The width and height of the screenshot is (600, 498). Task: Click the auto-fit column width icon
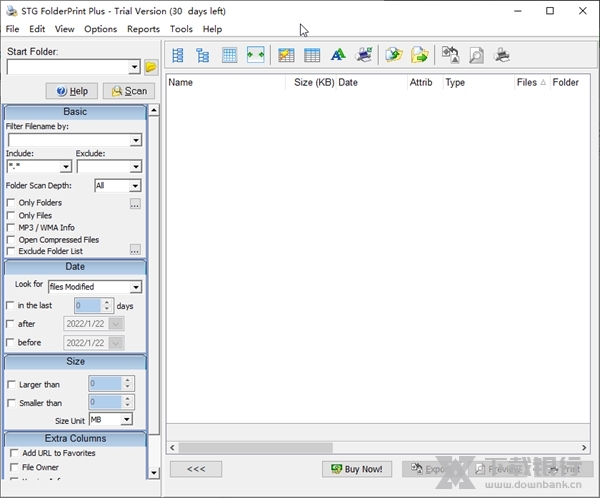point(255,55)
